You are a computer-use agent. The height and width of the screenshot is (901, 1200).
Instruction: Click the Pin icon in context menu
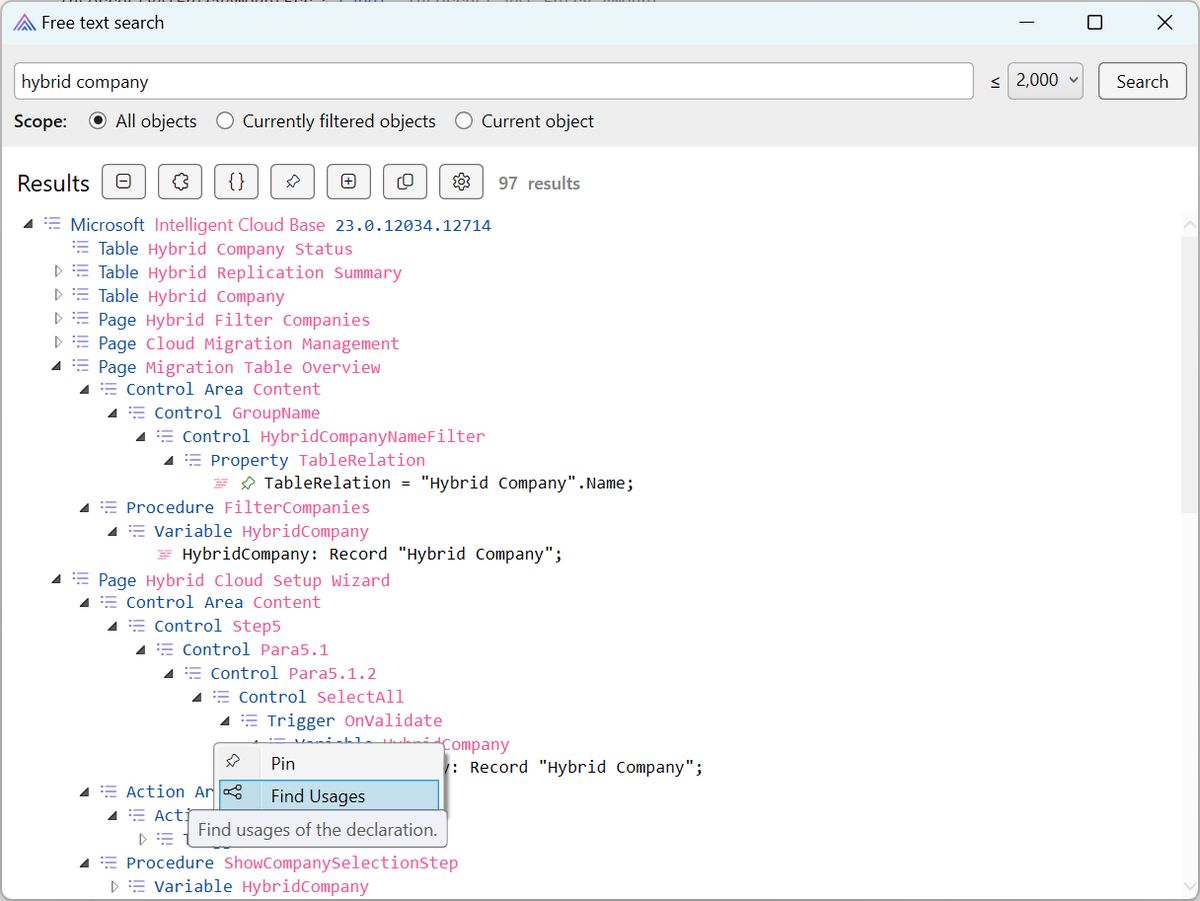point(233,762)
